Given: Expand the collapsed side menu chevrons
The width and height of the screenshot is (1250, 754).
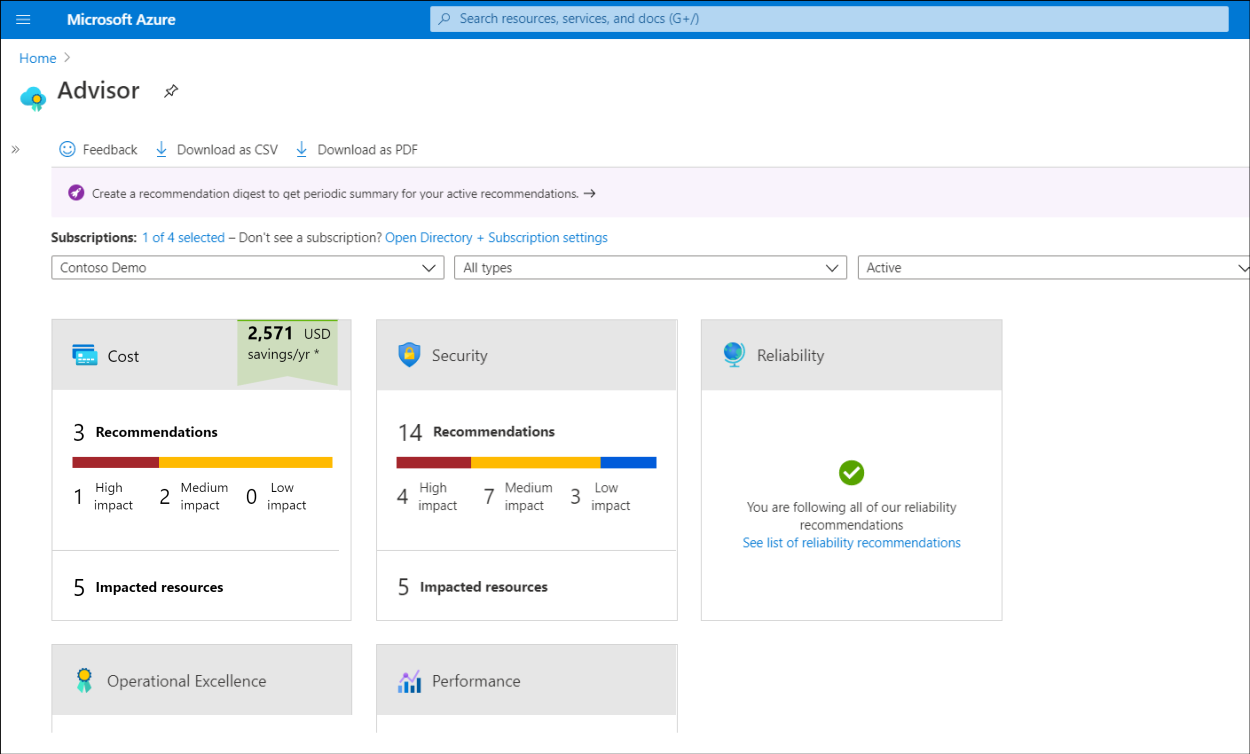Looking at the screenshot, I should pyautogui.click(x=15, y=149).
